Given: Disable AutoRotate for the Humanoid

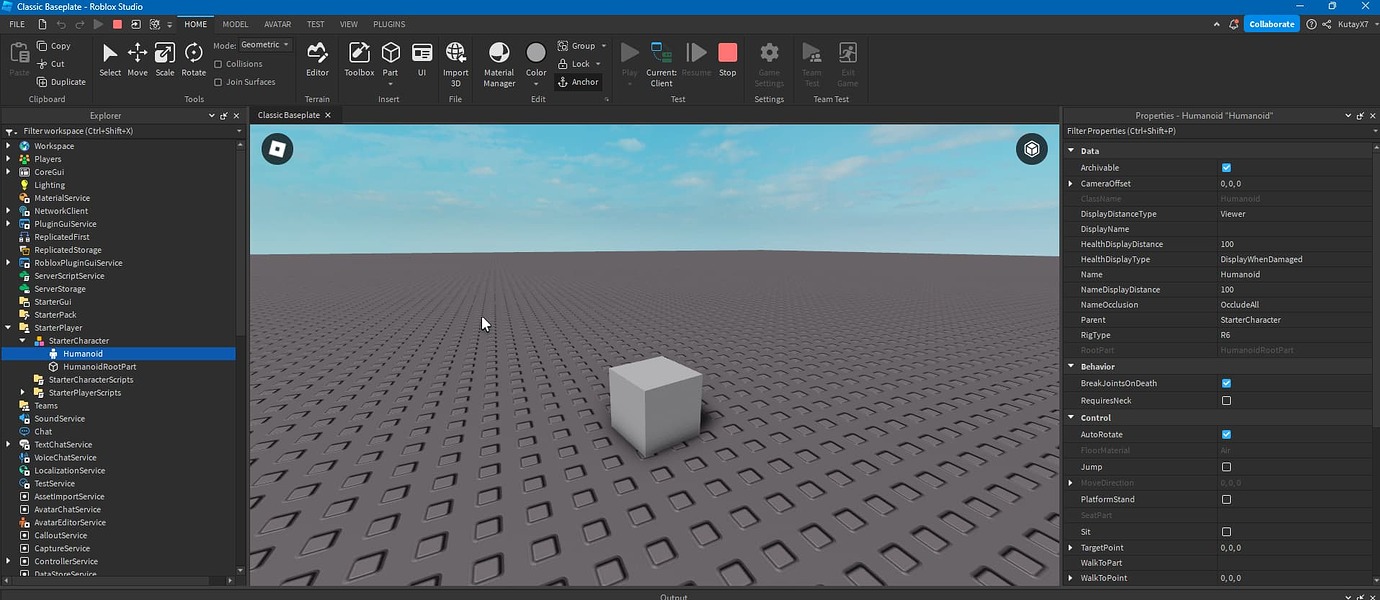Looking at the screenshot, I should 1226,434.
